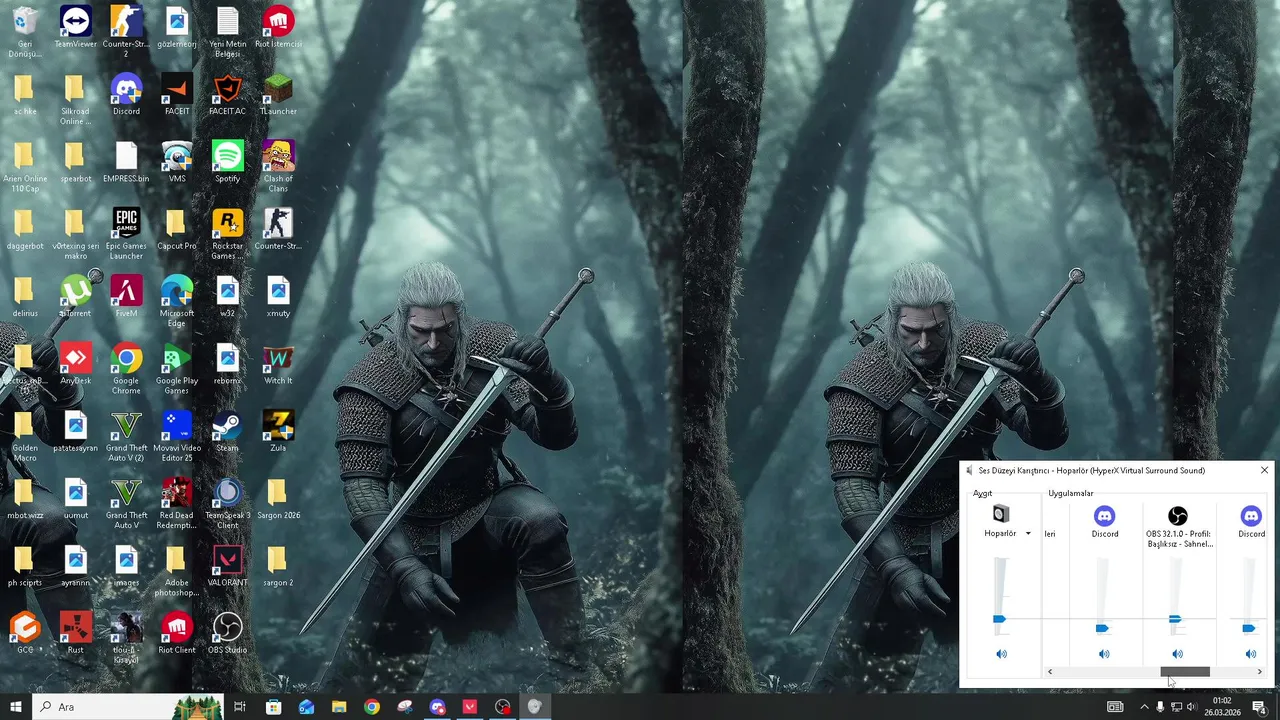Select the Clash of Clans desktop icon
Screen dimensions: 1280x720
278,166
